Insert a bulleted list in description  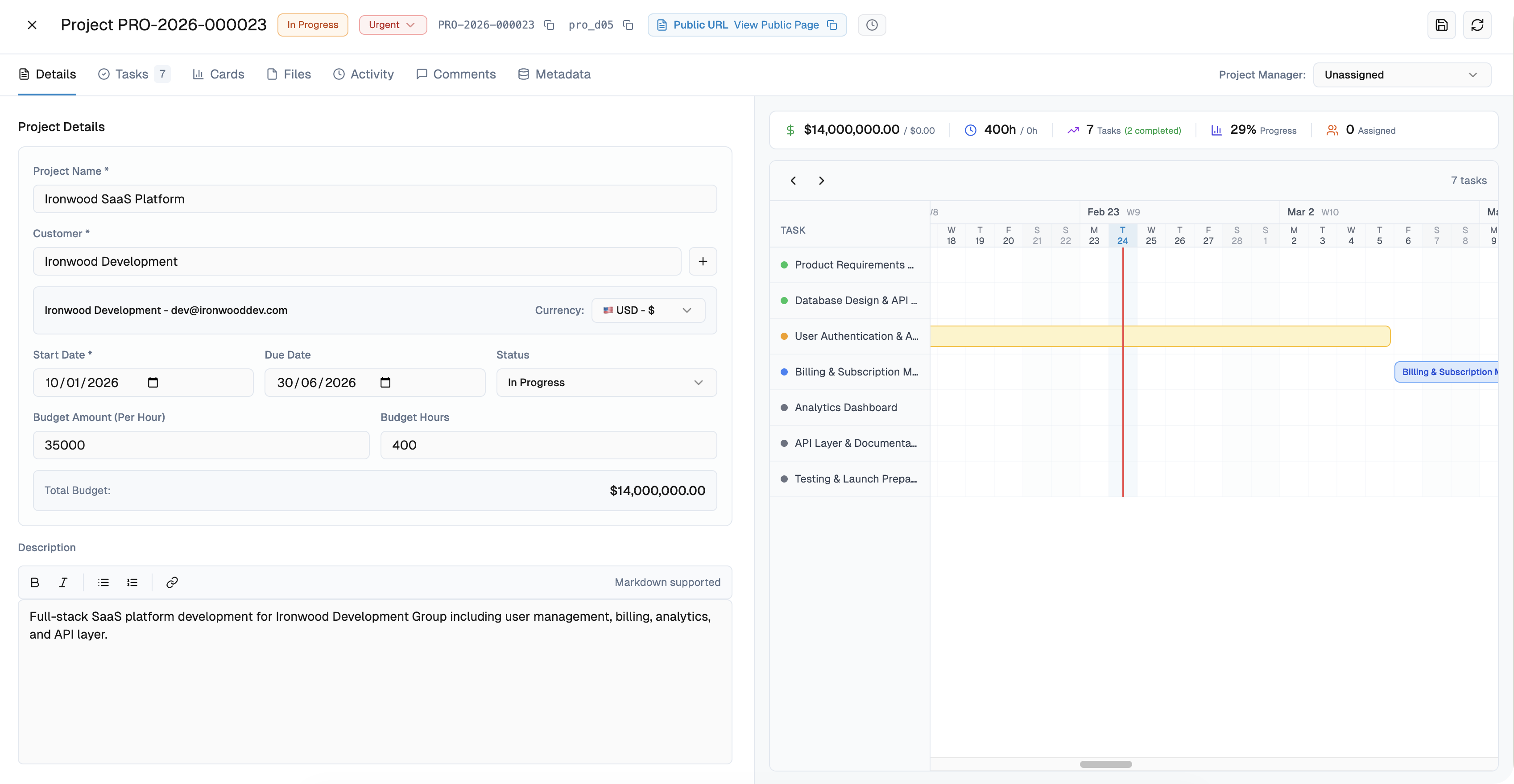[103, 582]
